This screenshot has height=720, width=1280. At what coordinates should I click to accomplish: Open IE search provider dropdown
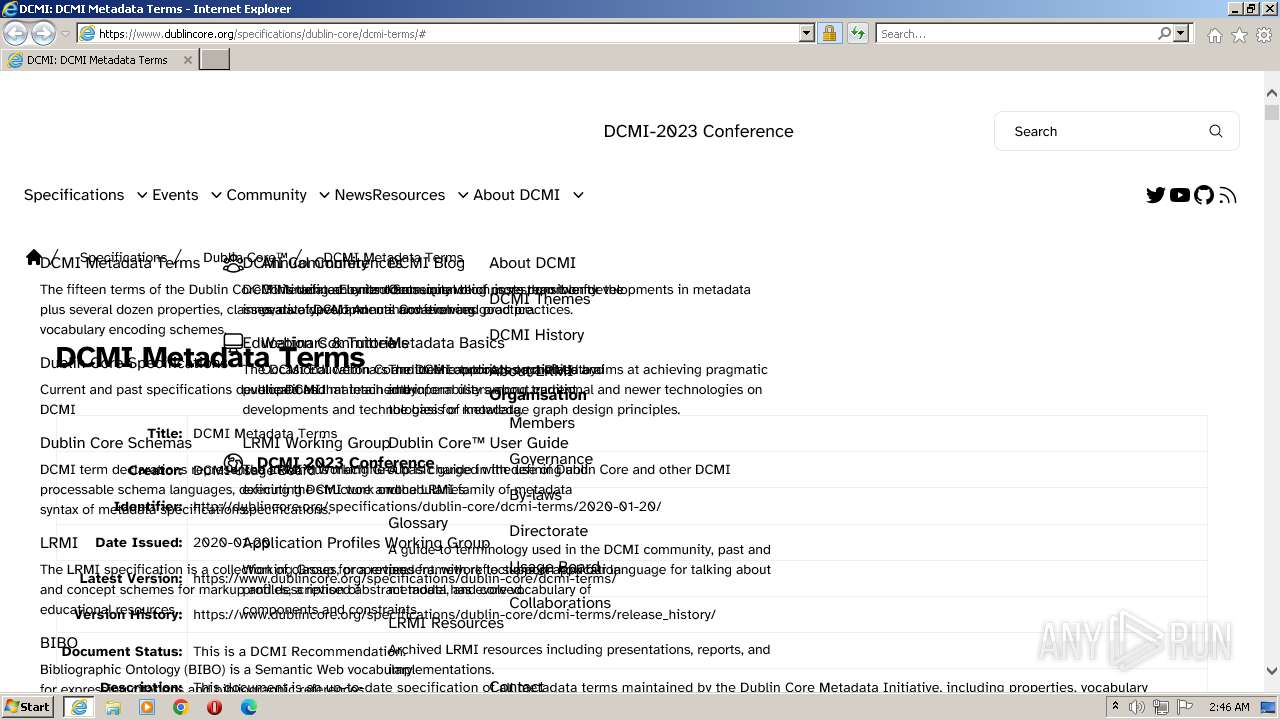pos(1181,33)
